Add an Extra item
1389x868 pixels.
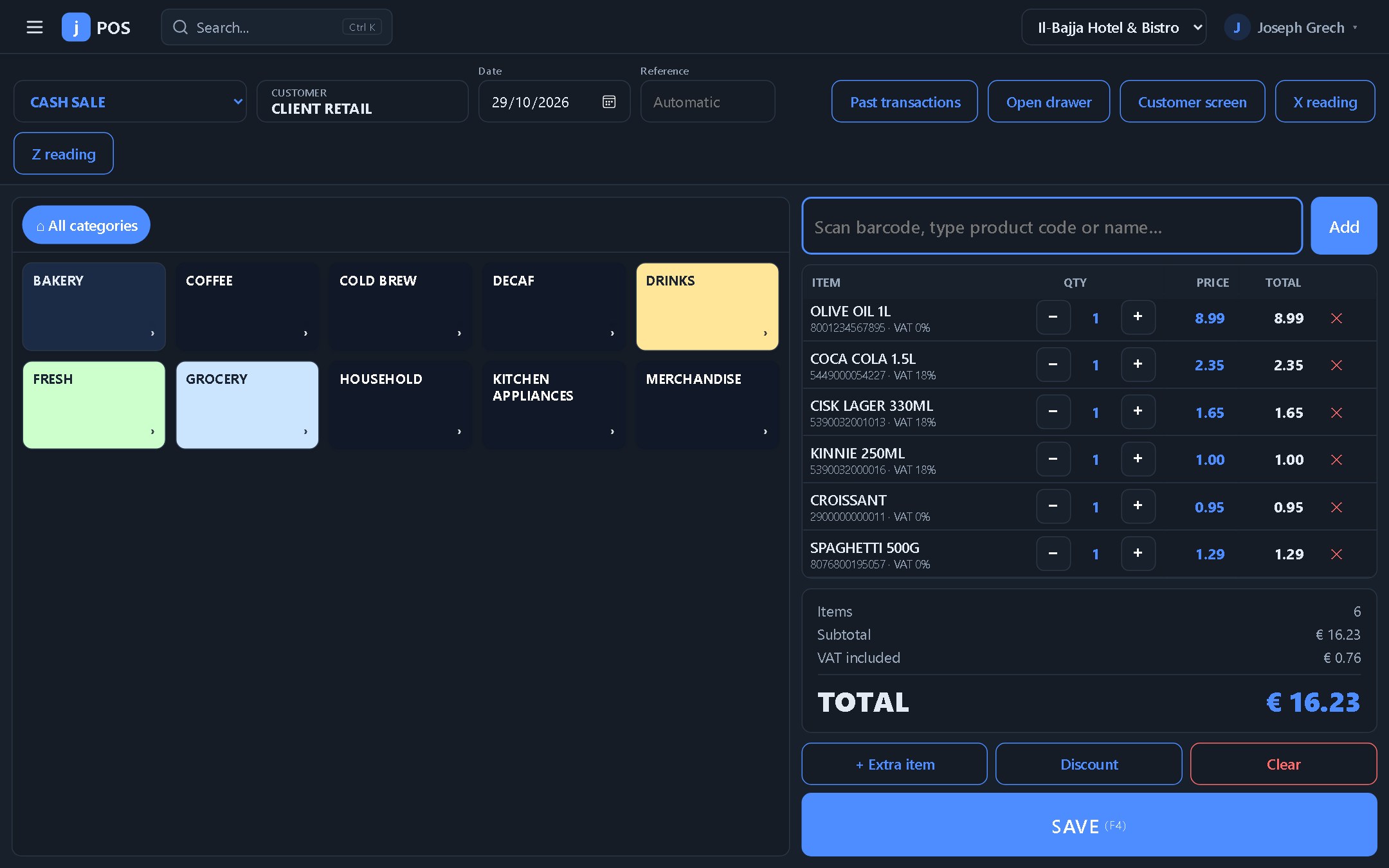tap(894, 764)
